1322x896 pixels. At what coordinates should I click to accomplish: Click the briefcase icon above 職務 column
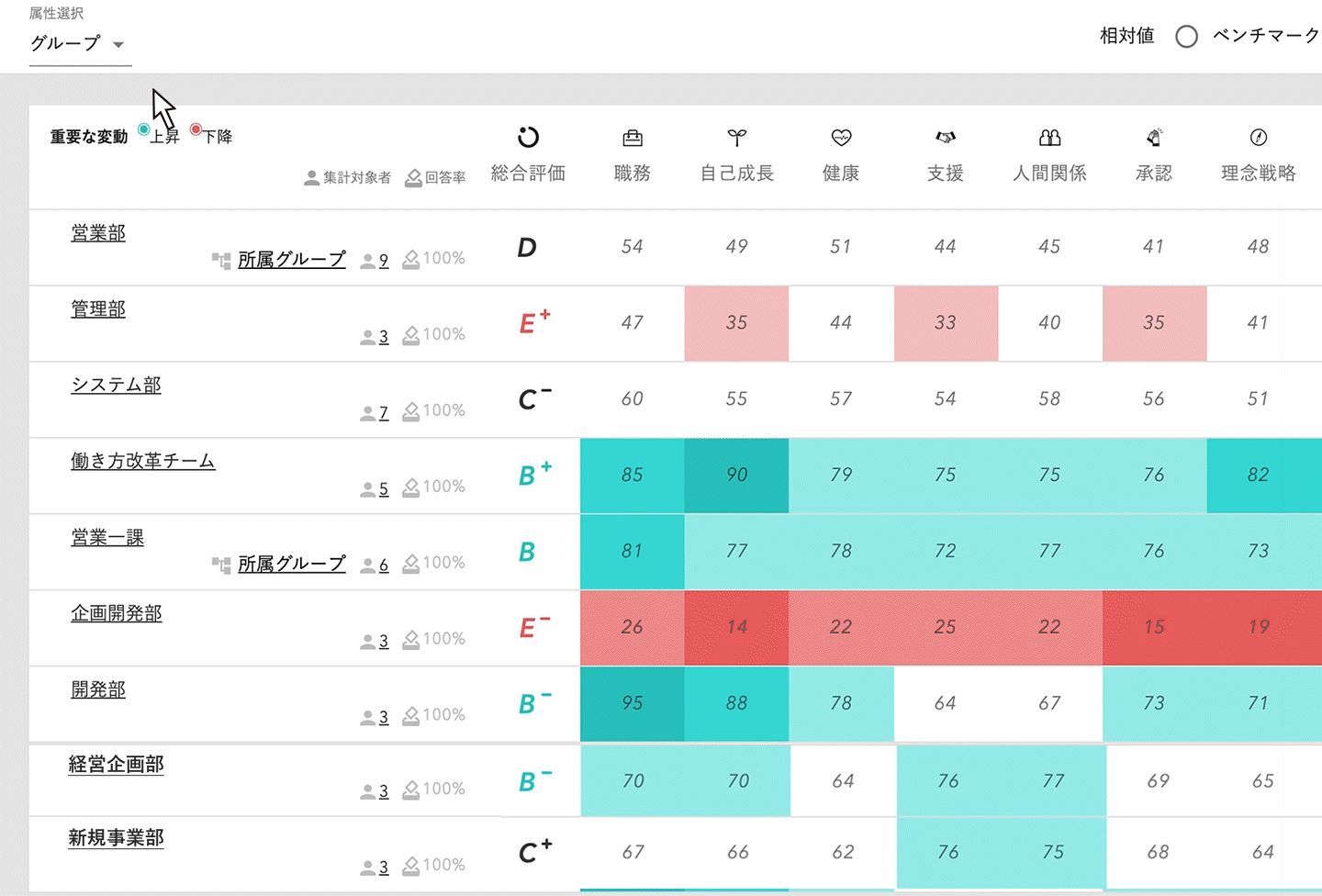[x=632, y=138]
